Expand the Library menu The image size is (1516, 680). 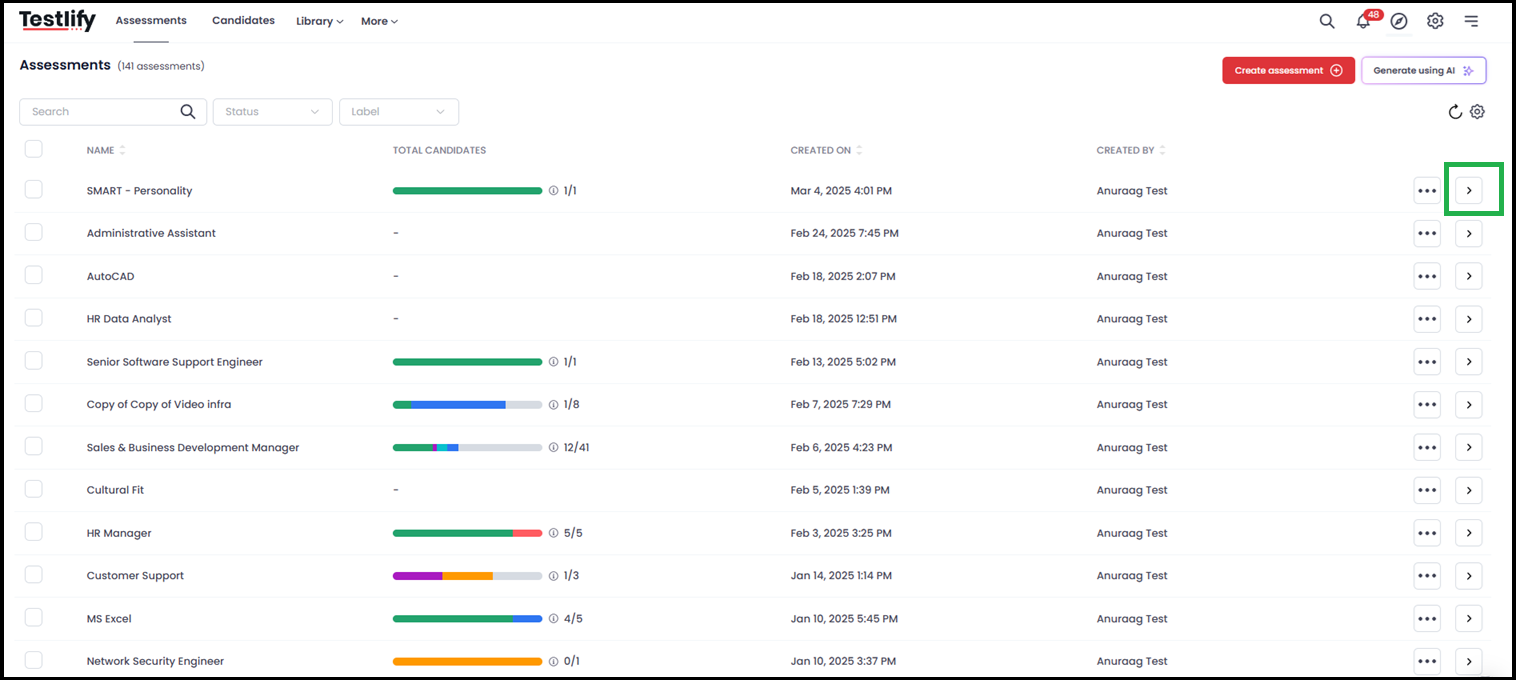pyautogui.click(x=319, y=21)
